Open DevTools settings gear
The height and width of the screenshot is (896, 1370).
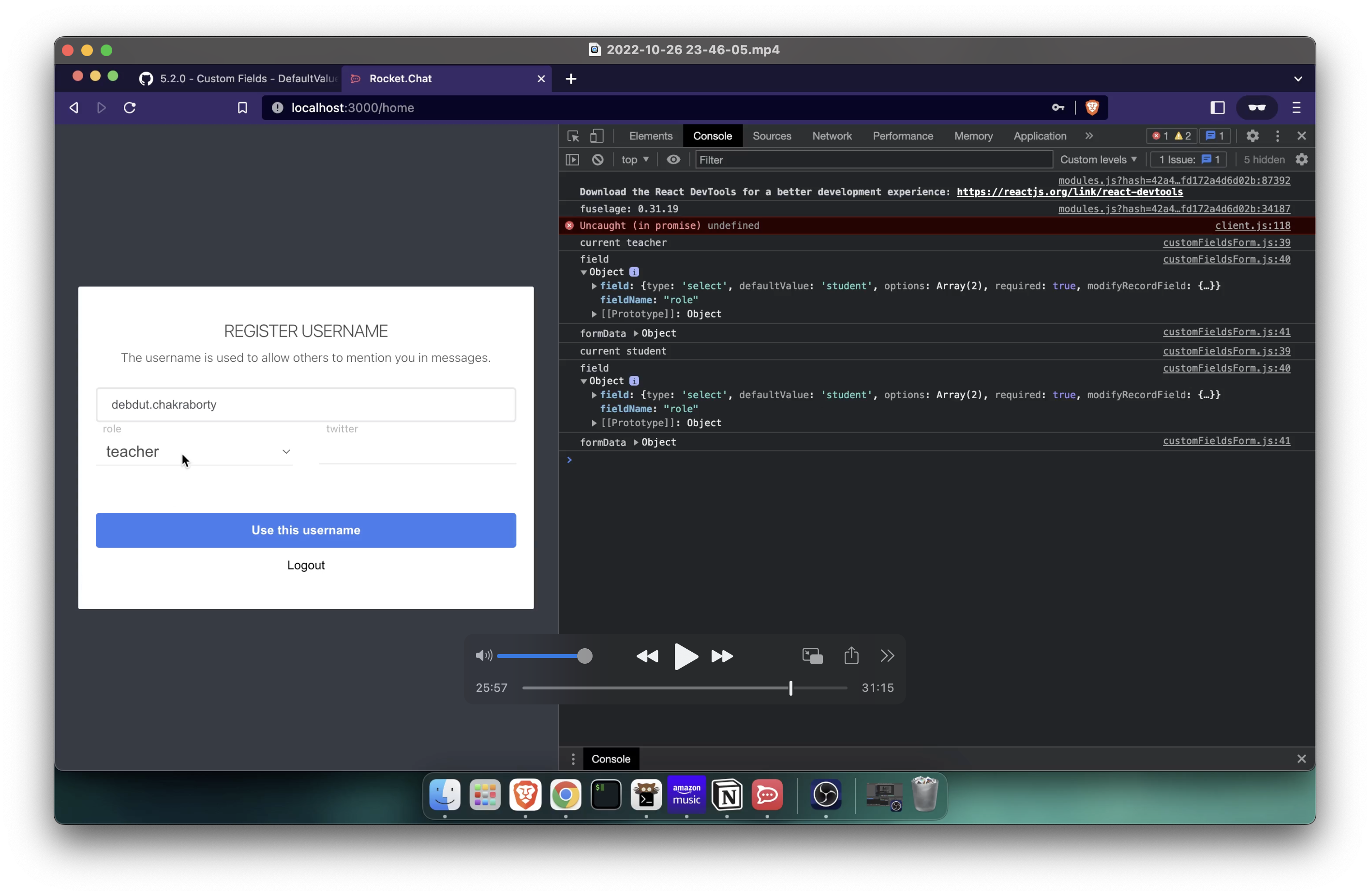click(x=1252, y=136)
